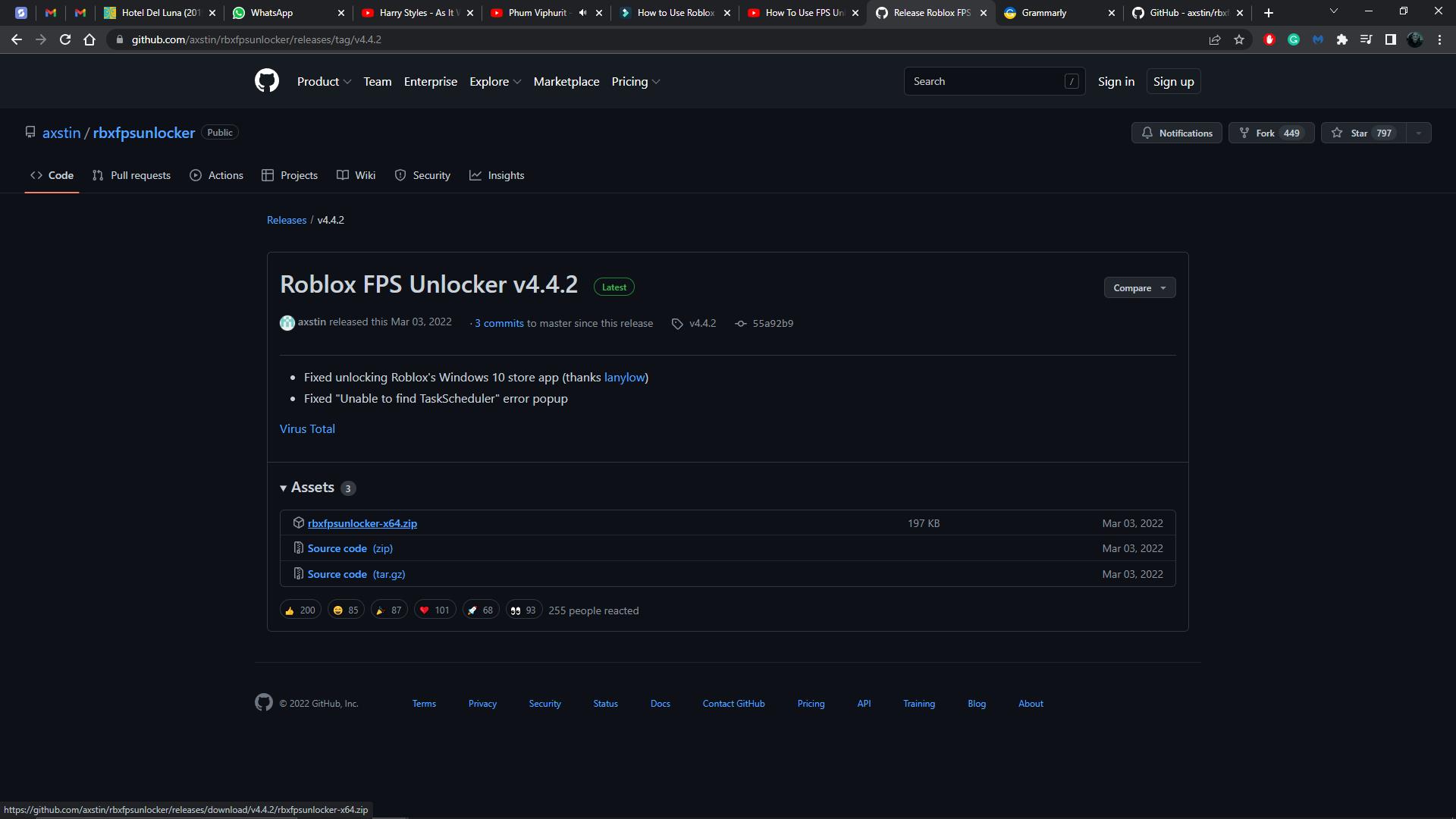Open axstin owner link in repo title

coord(61,133)
